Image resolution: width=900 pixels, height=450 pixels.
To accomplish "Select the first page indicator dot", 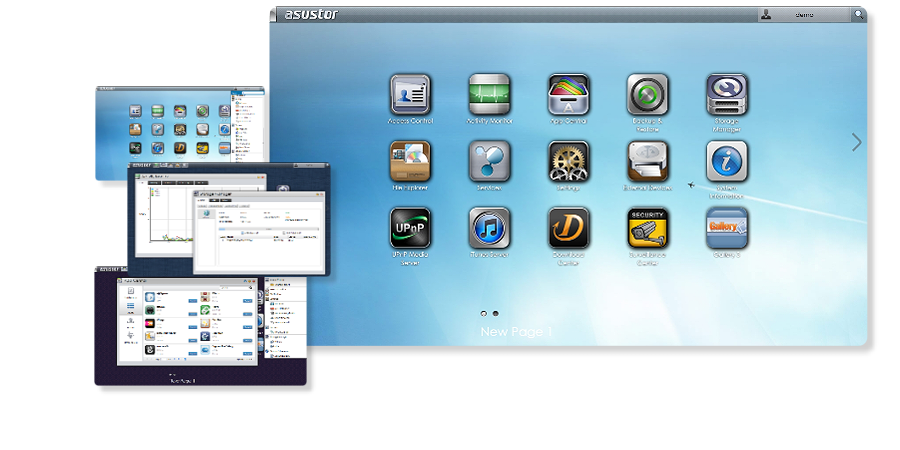I will click(483, 313).
